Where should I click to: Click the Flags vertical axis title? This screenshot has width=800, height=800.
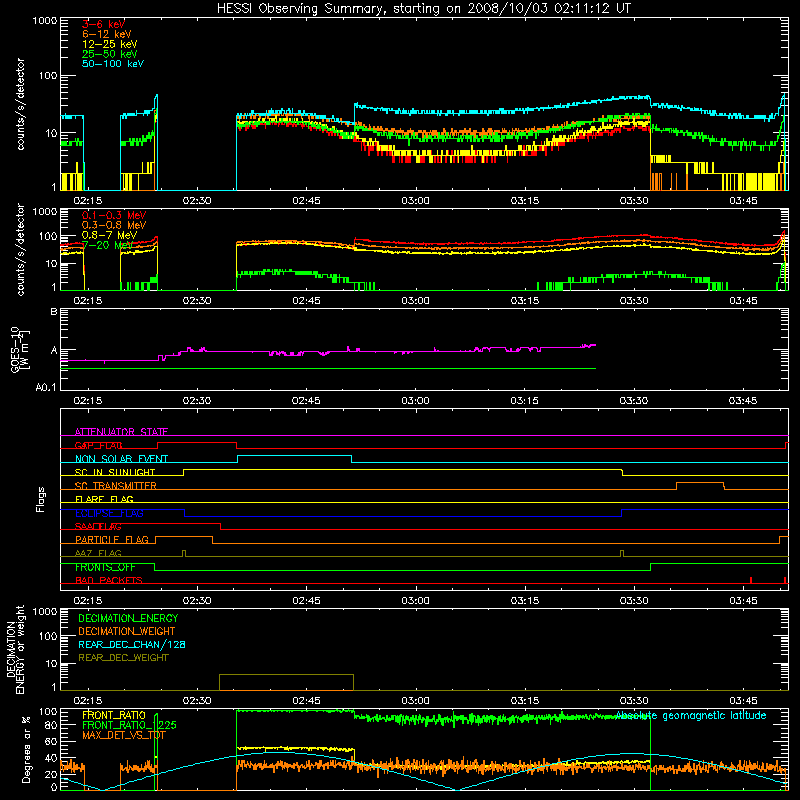(41, 499)
